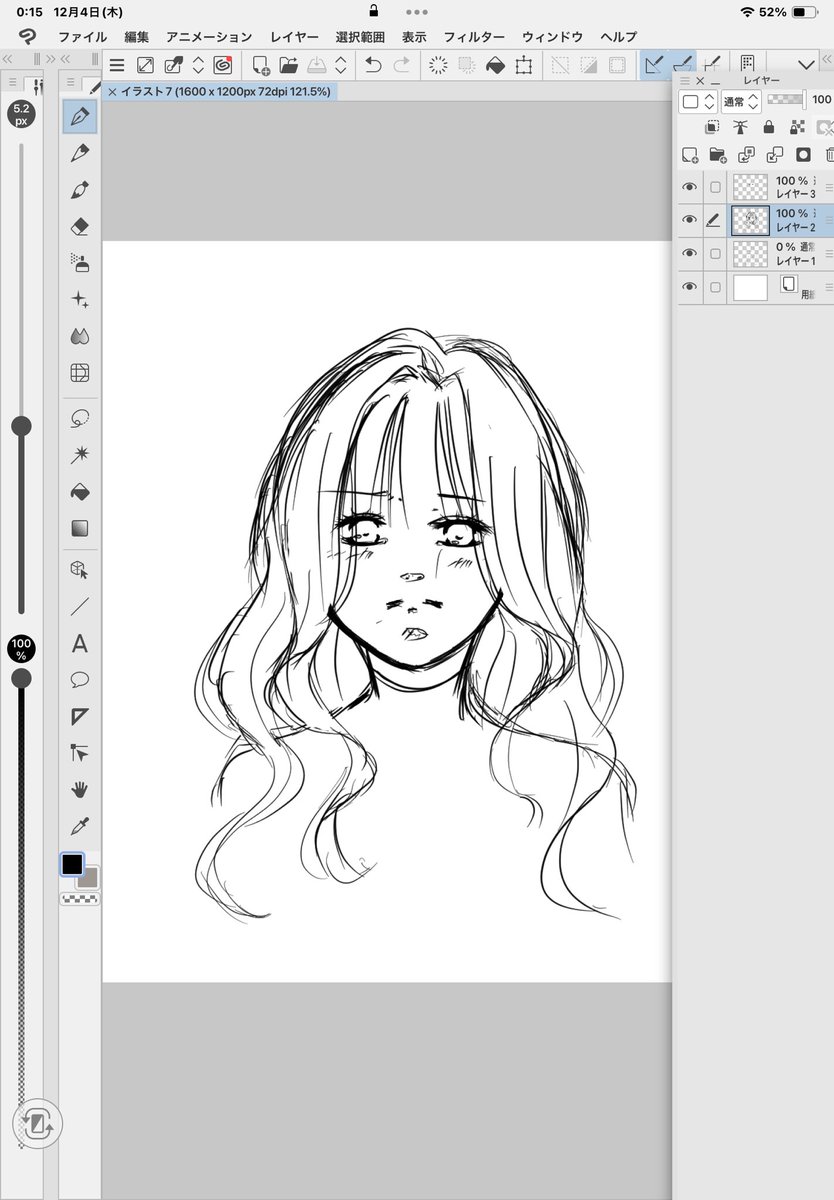Toggle visibility of レイヤー1
The width and height of the screenshot is (834, 1200).
coord(689,254)
